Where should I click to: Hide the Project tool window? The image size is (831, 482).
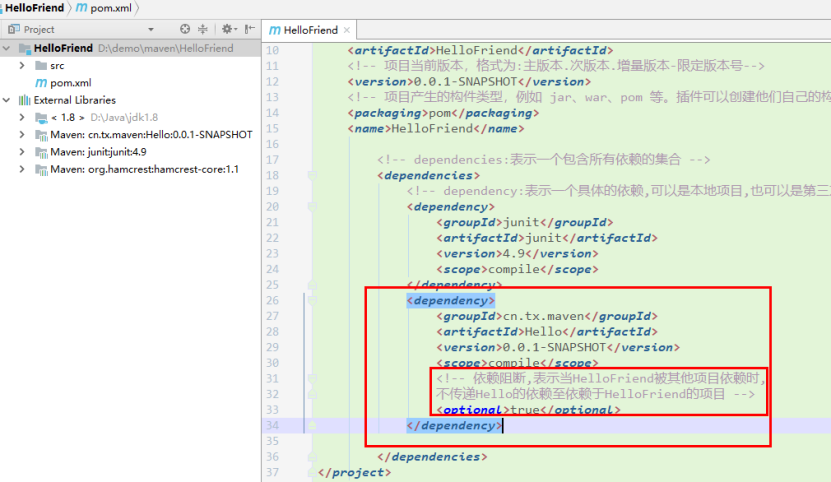click(x=247, y=30)
